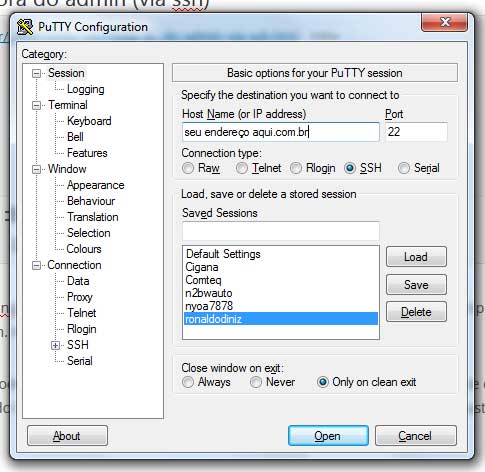485x472 pixels.
Task: Open the Session category
Action: coord(66,73)
